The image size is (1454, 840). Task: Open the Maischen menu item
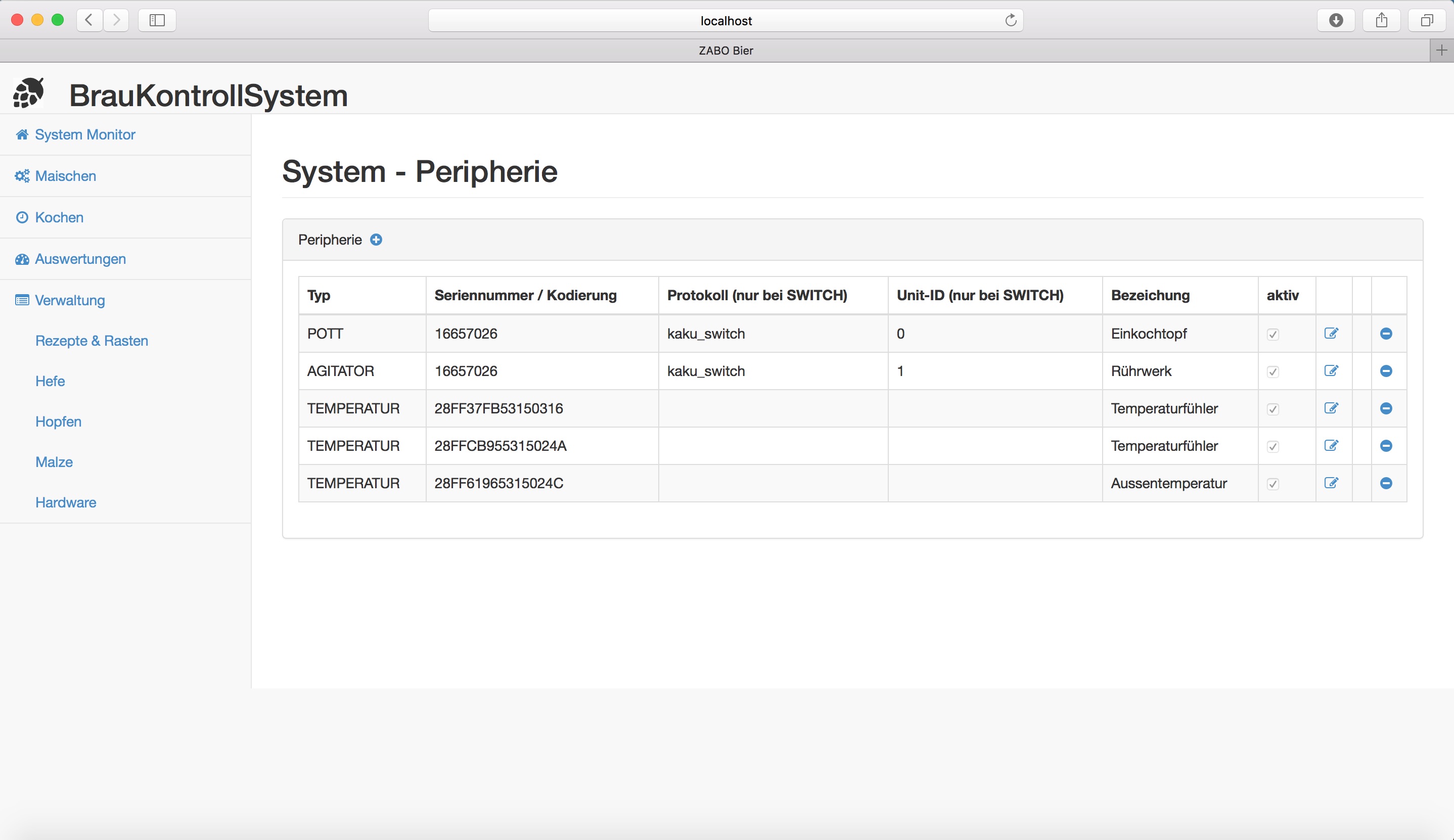pyautogui.click(x=65, y=176)
